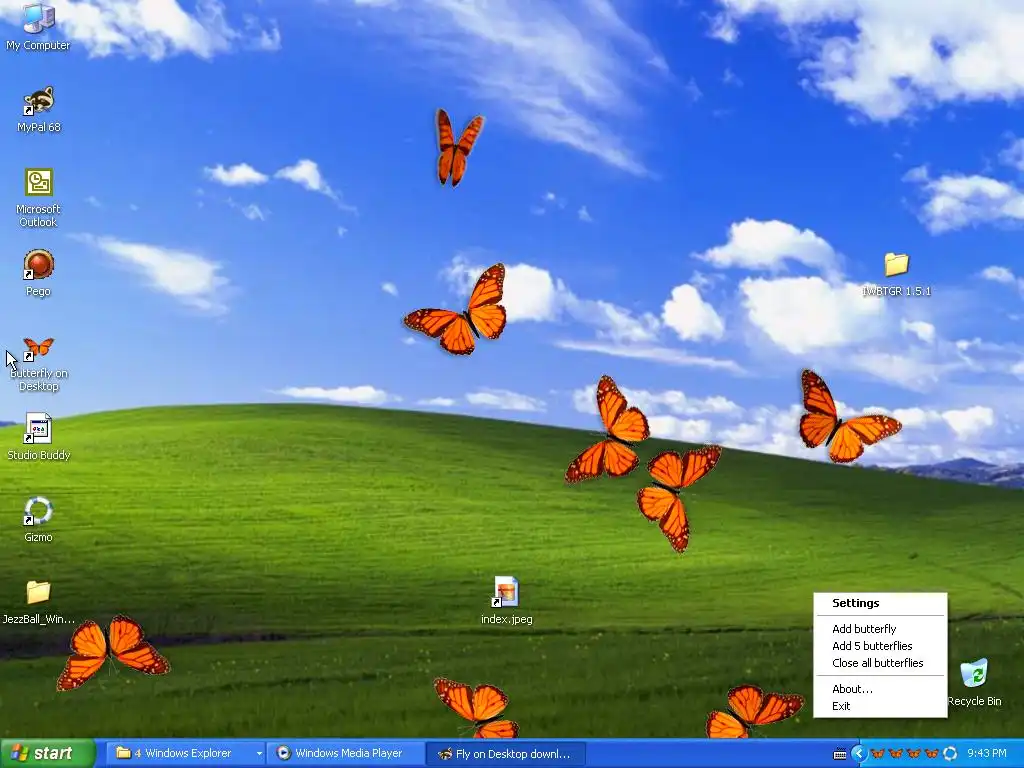Switch to Fly on Desktop downl... taskbar button
Screen dimensions: 1024x768
coord(505,754)
